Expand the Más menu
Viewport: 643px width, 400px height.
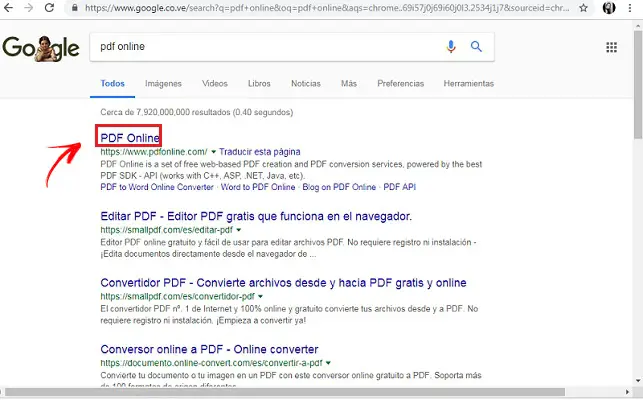(x=349, y=83)
